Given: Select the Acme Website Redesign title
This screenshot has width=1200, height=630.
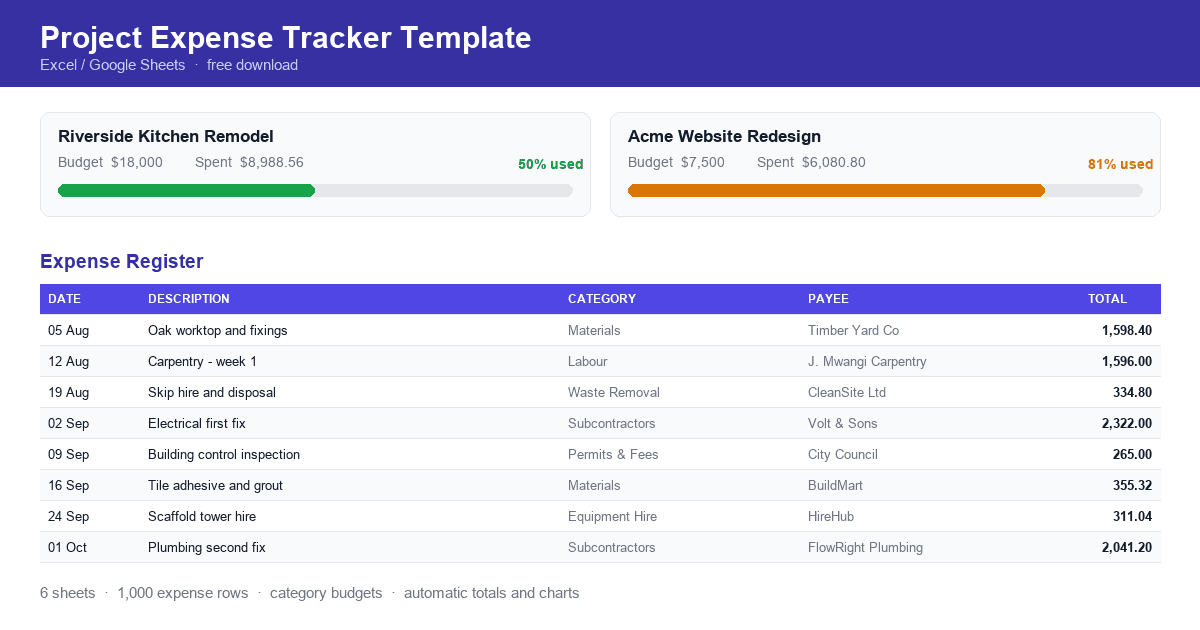Looking at the screenshot, I should point(724,136).
